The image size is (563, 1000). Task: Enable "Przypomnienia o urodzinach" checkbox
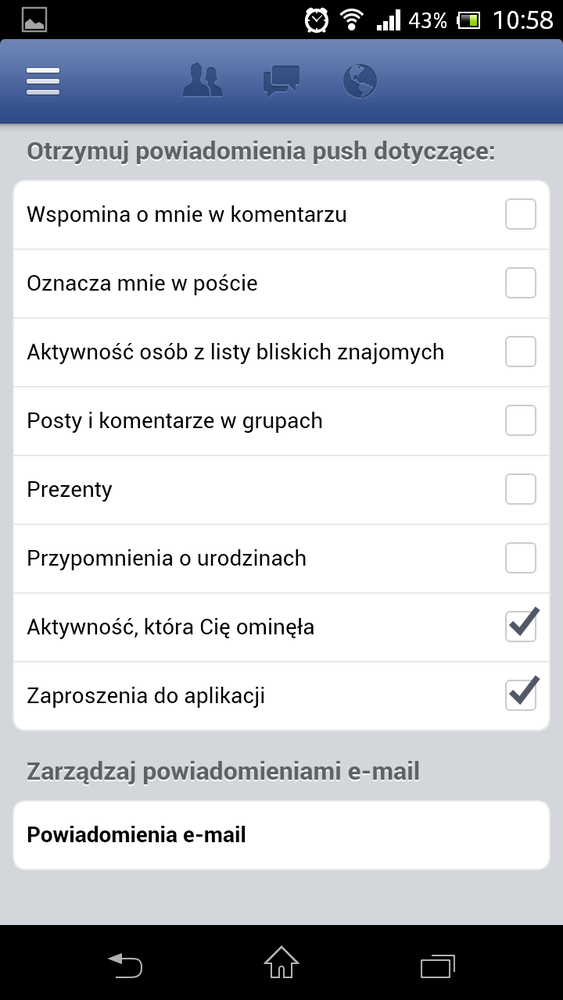click(x=520, y=559)
